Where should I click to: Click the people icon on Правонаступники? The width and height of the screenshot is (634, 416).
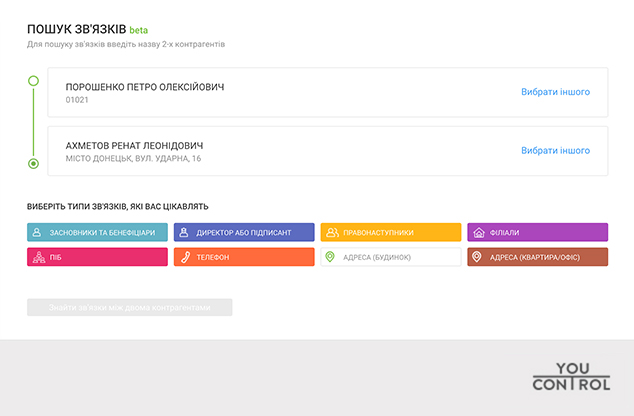[332, 232]
